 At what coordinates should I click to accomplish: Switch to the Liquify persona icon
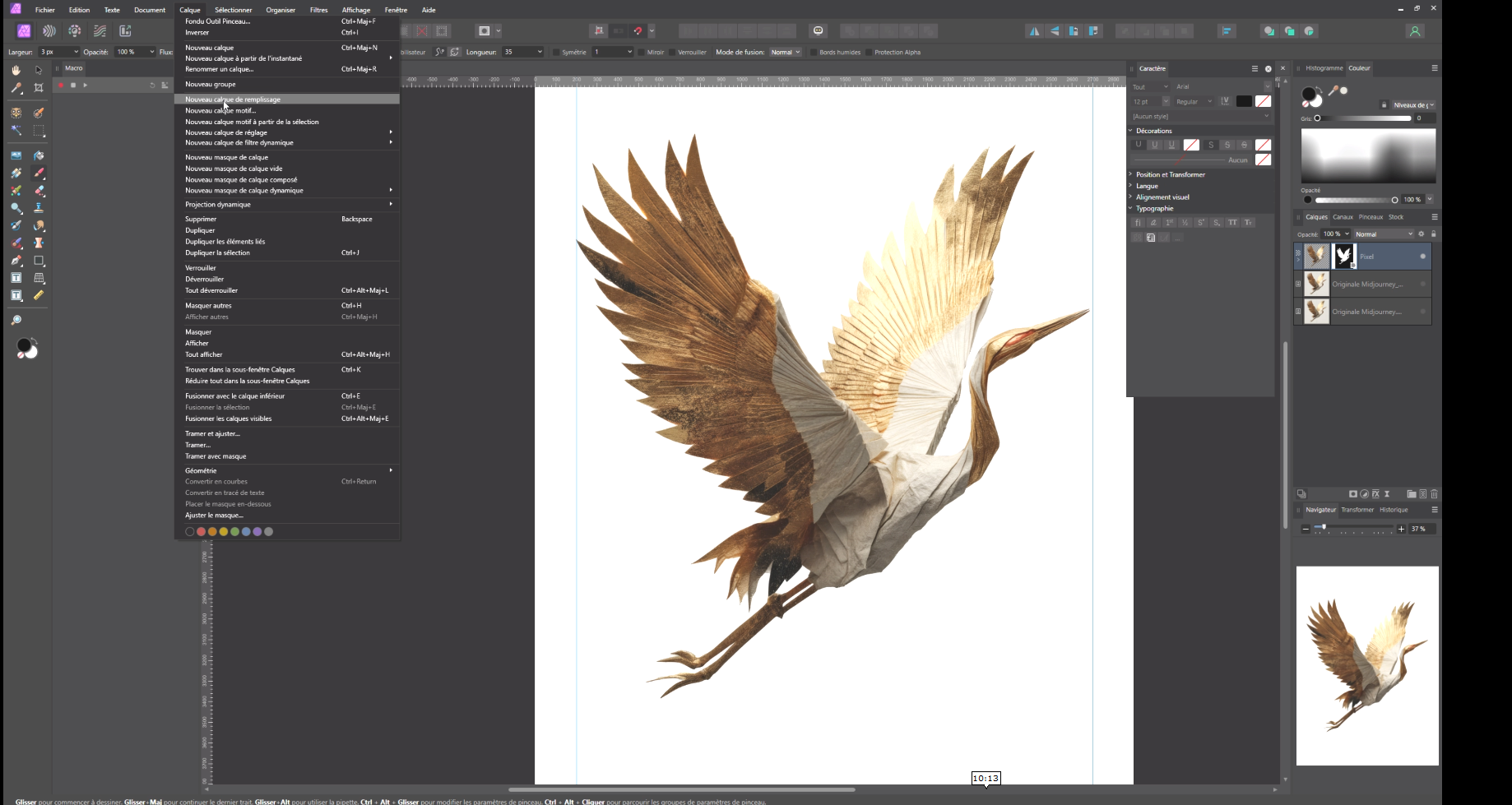click(x=49, y=31)
